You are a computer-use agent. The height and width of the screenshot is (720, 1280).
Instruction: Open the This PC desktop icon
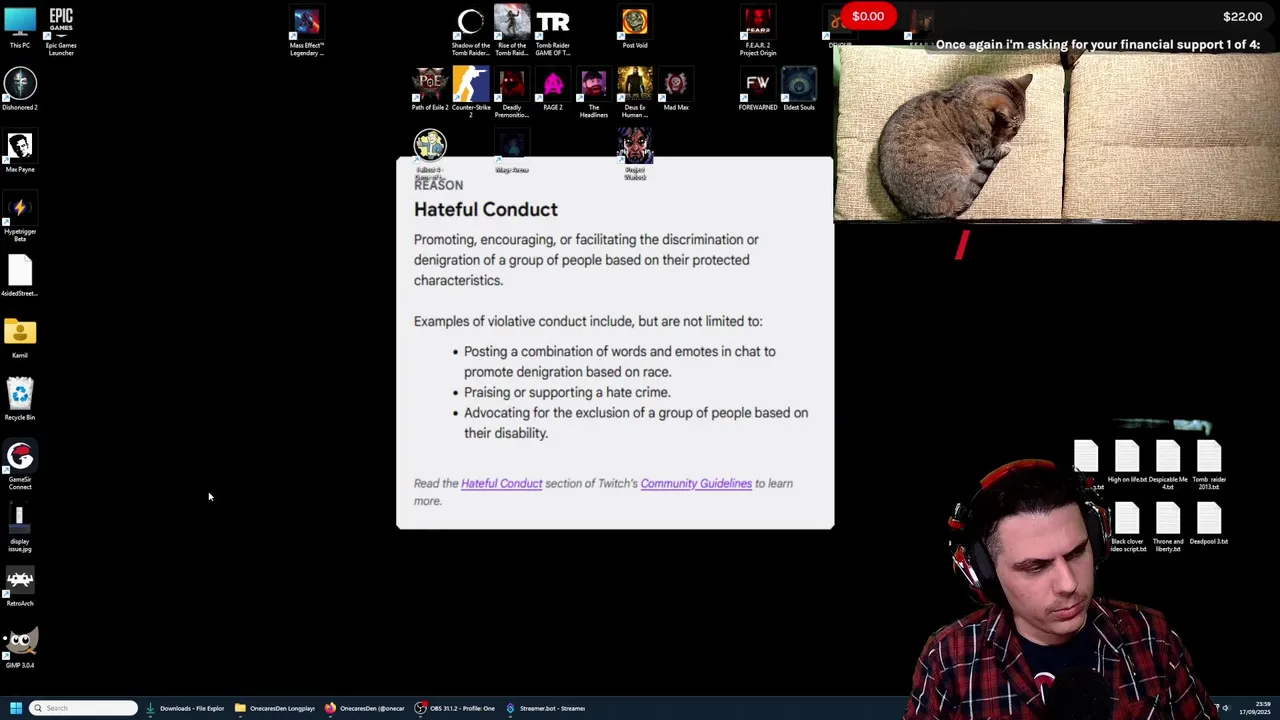[20, 28]
